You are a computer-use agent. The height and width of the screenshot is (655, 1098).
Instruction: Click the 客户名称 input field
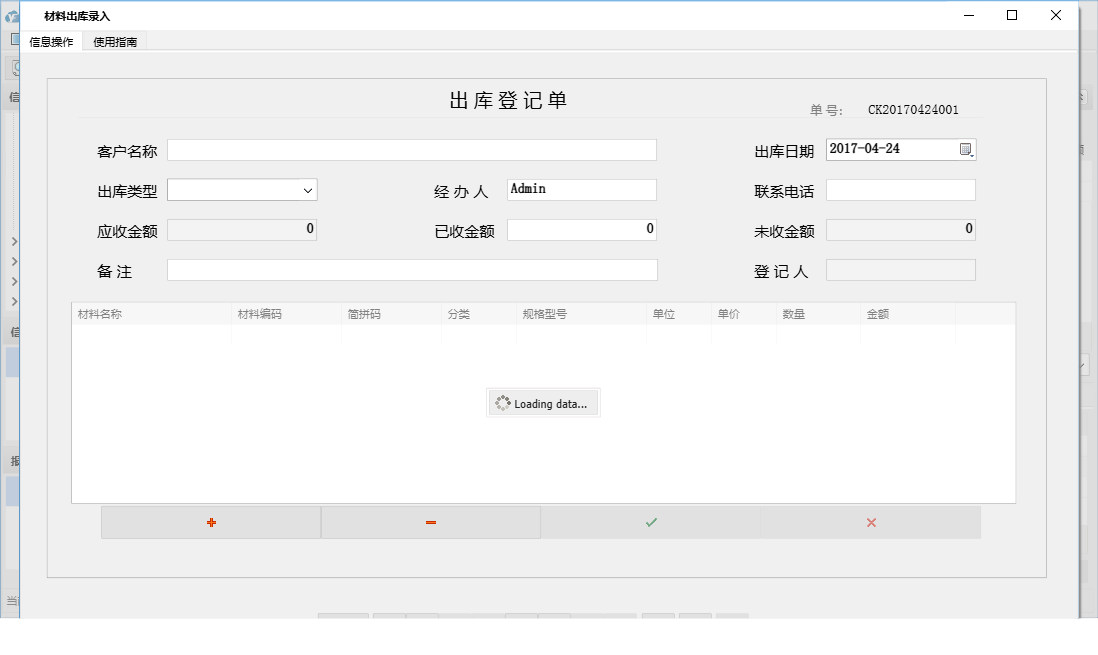(412, 149)
